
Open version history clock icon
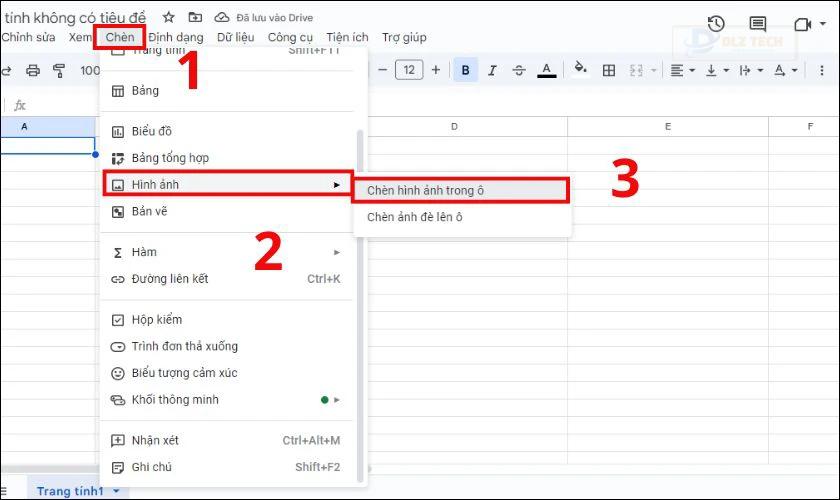pyautogui.click(x=716, y=24)
